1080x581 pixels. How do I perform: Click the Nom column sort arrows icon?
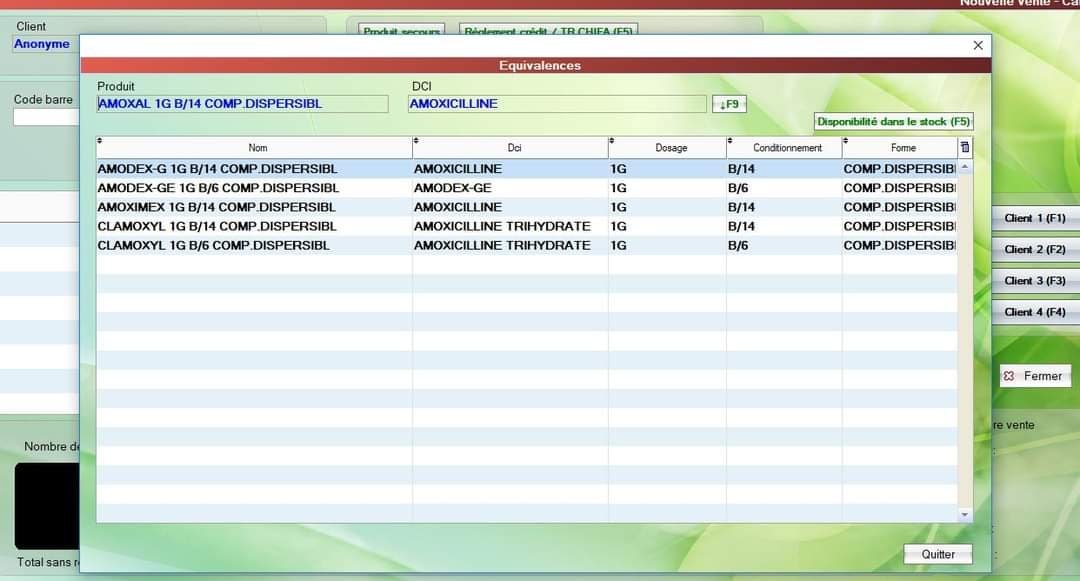pyautogui.click(x=100, y=140)
